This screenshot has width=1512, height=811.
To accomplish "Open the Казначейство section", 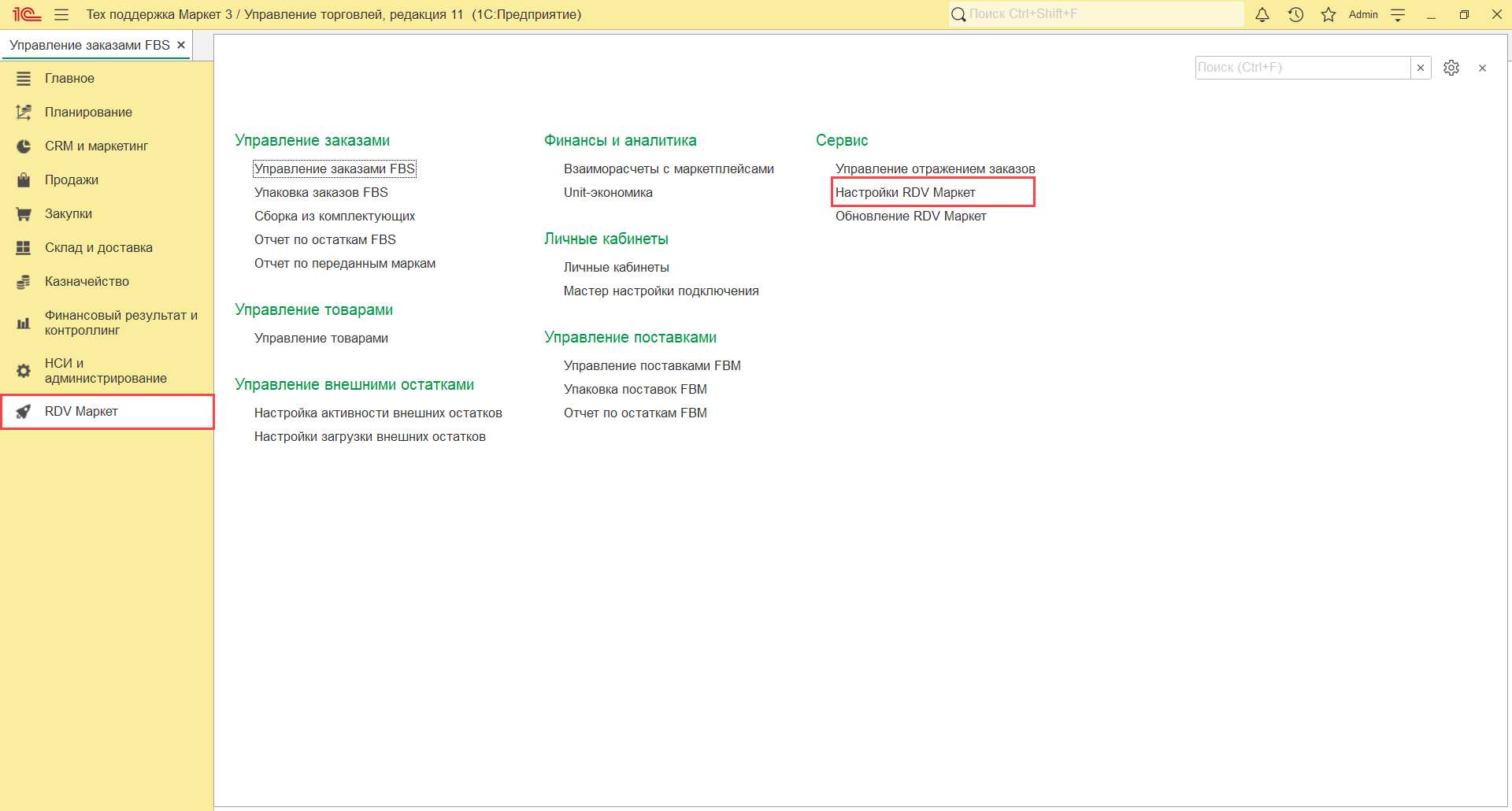I will pos(87,282).
